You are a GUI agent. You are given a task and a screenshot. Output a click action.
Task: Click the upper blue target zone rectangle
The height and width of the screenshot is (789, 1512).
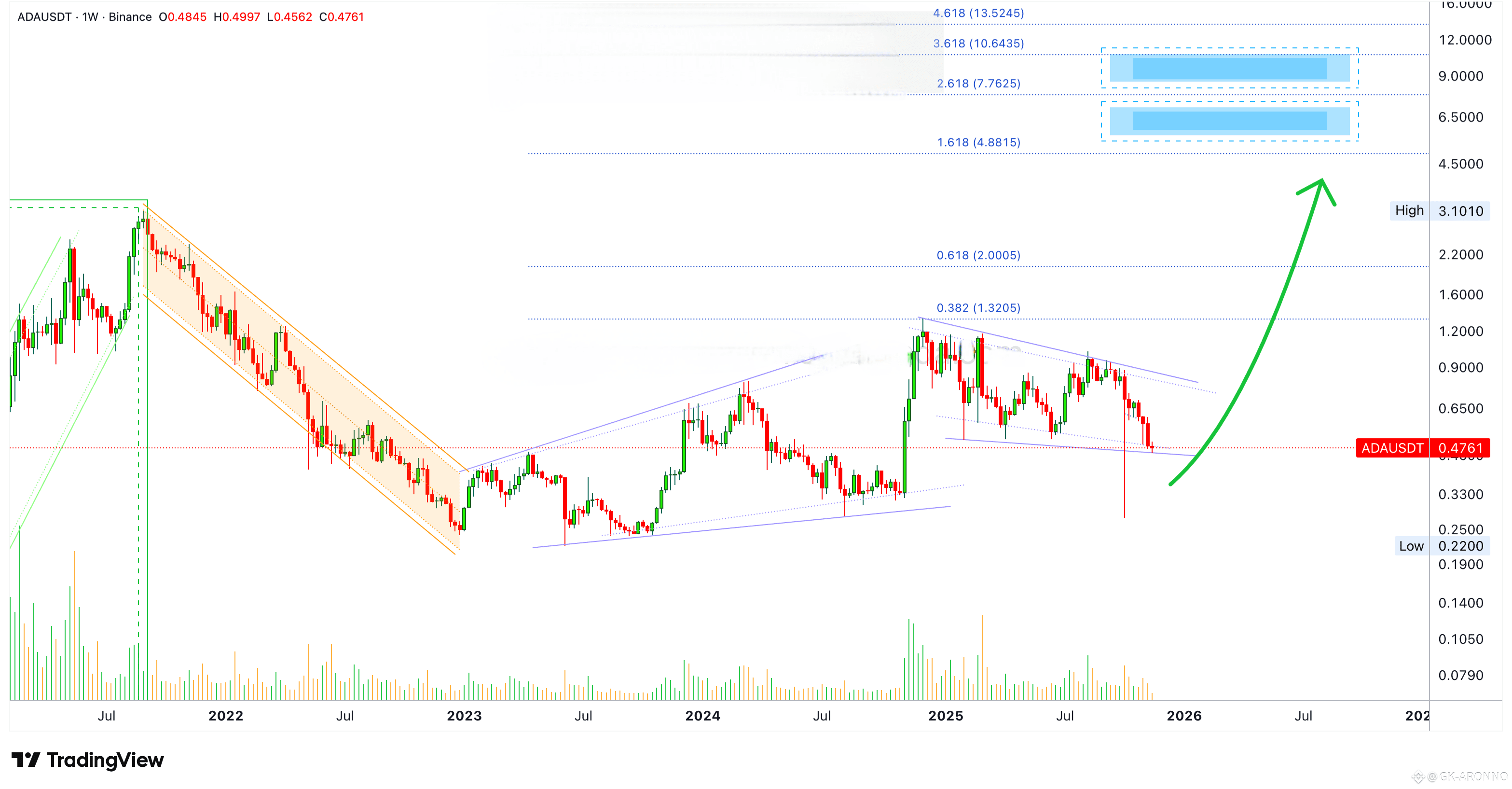(x=1229, y=68)
